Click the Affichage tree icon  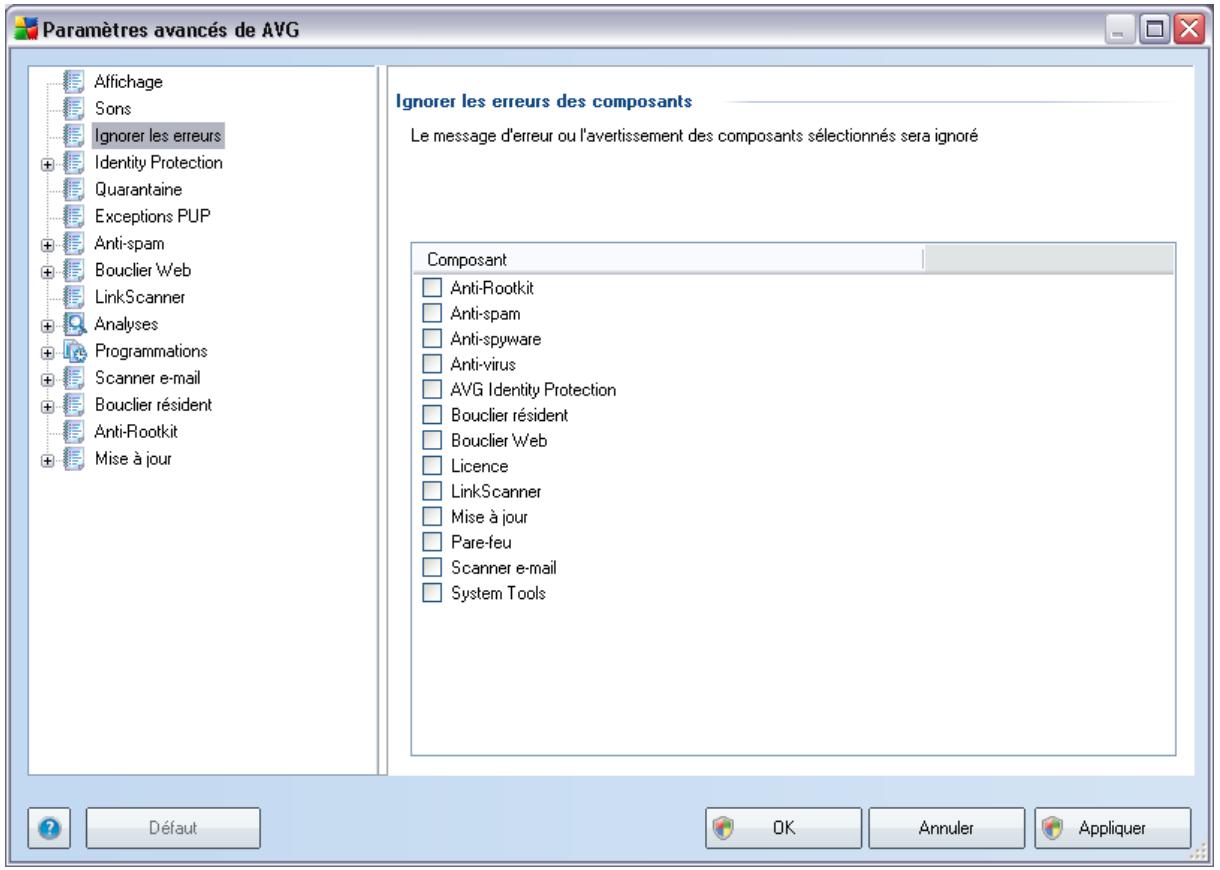(72, 80)
